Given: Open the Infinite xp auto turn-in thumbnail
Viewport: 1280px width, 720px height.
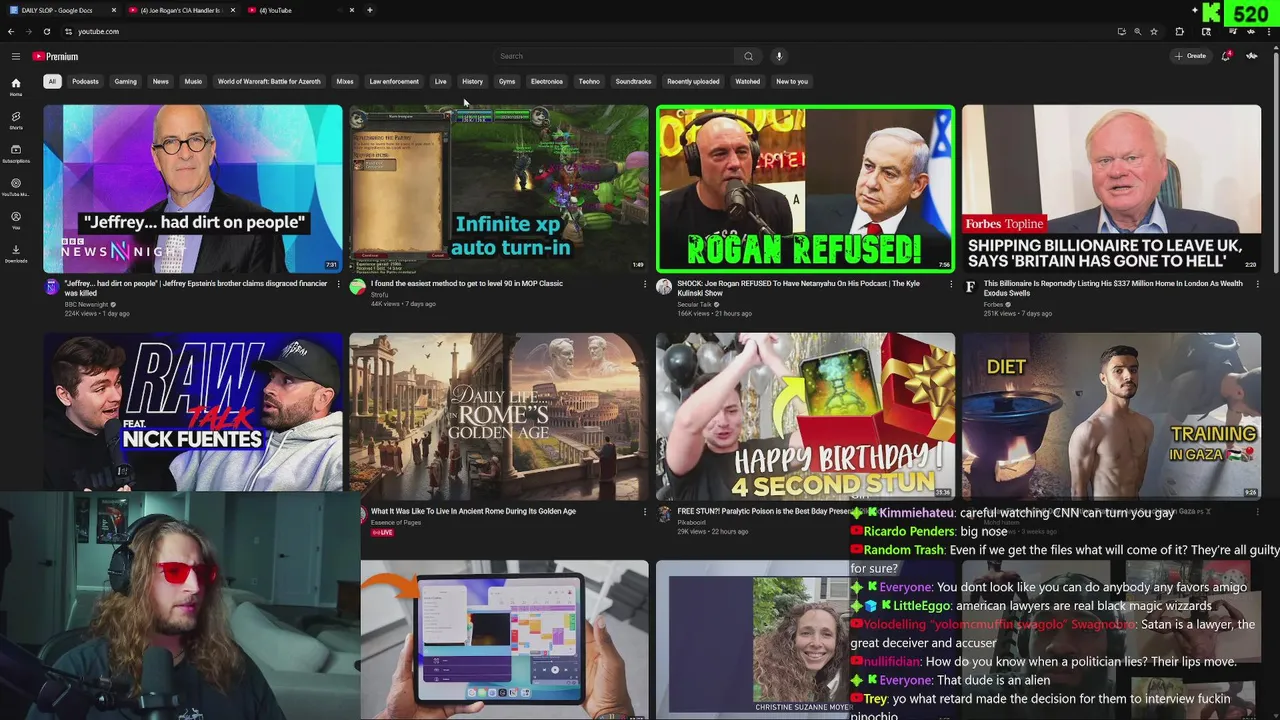Looking at the screenshot, I should pyautogui.click(x=499, y=188).
